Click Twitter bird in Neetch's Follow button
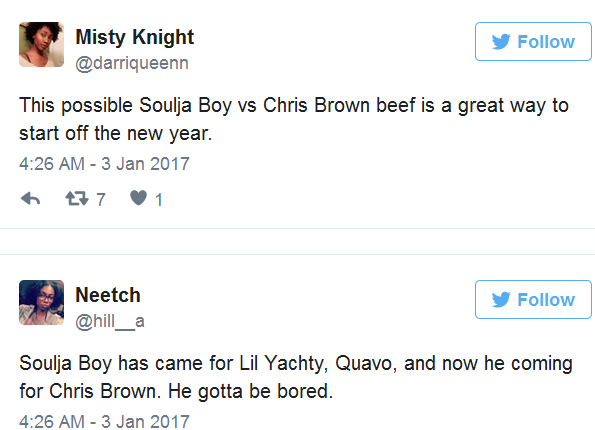Screen dimensions: 595x430 click(501, 299)
